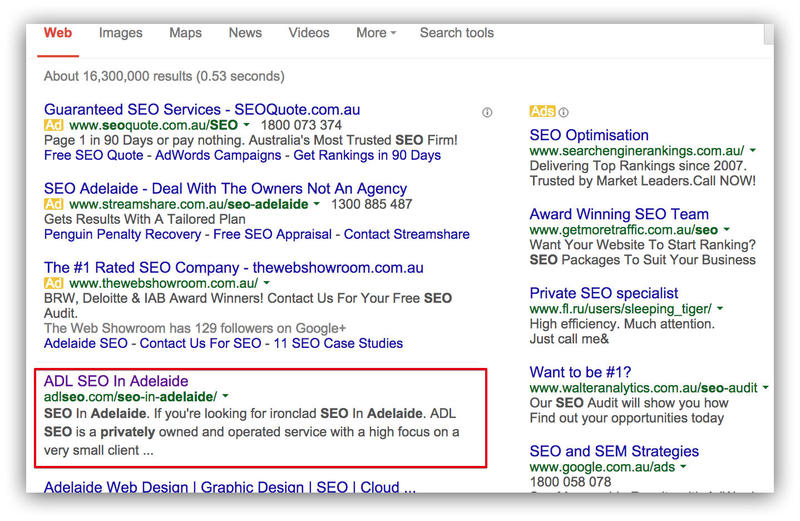
Task: Open the SEO Optimisation sidebar ad
Action: click(589, 135)
